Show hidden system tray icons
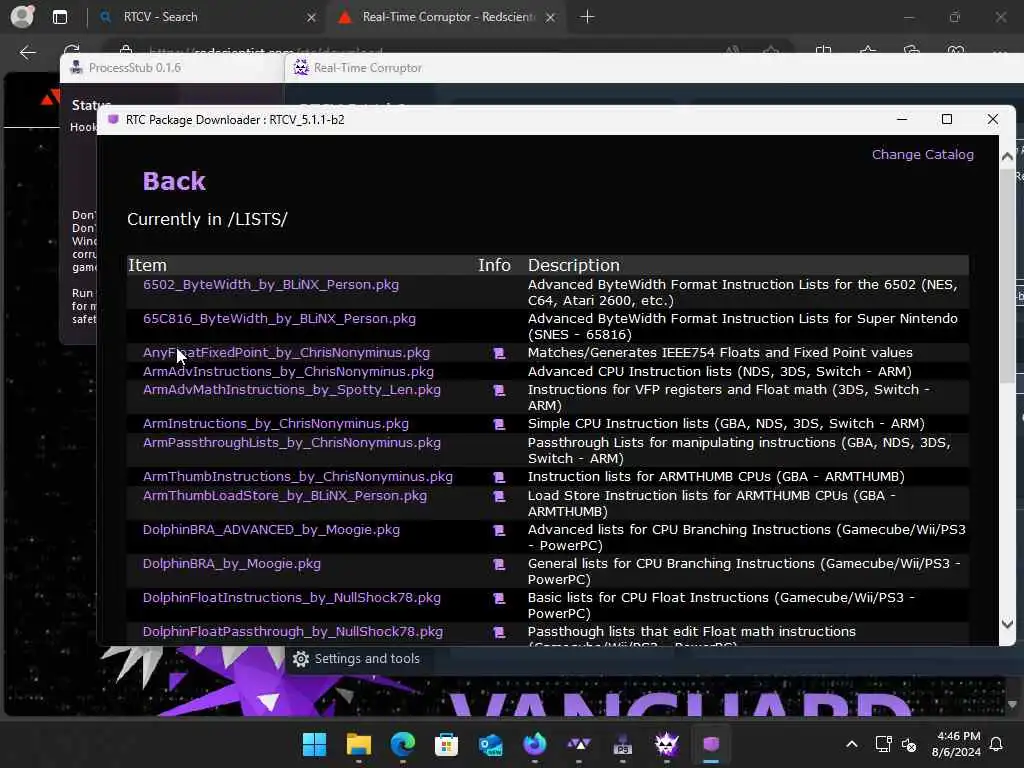 (x=852, y=744)
